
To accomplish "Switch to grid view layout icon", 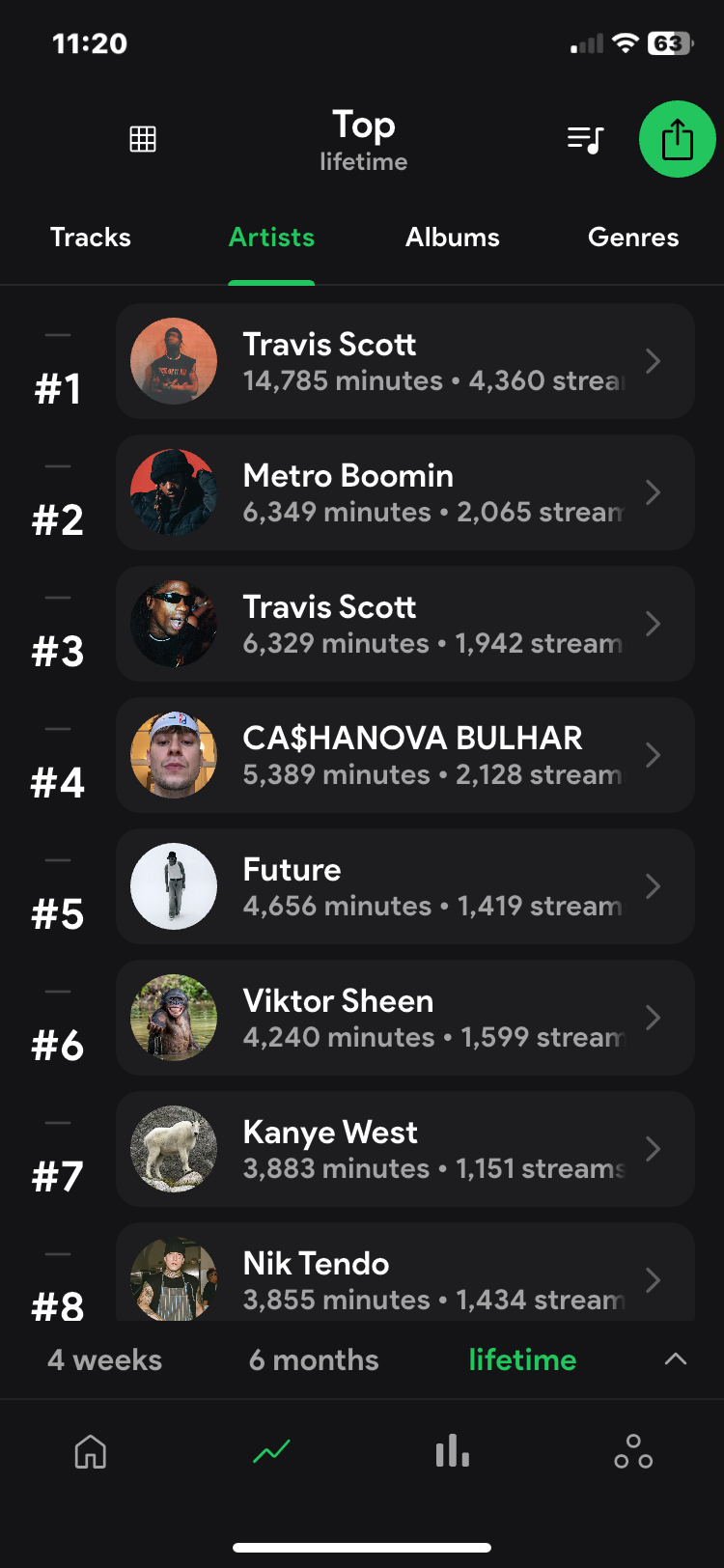I will click(143, 139).
